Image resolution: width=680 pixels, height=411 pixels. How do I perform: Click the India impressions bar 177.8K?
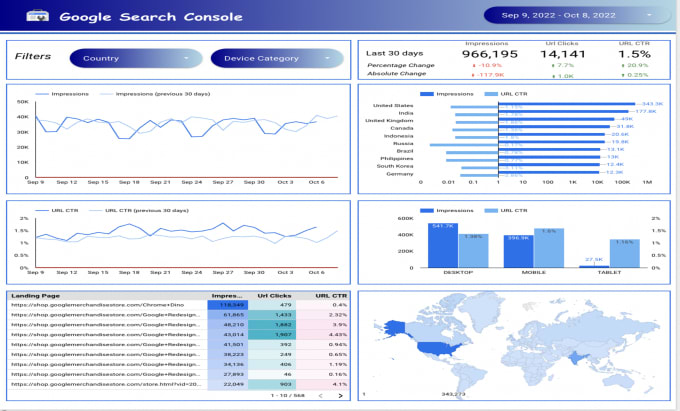coord(563,111)
